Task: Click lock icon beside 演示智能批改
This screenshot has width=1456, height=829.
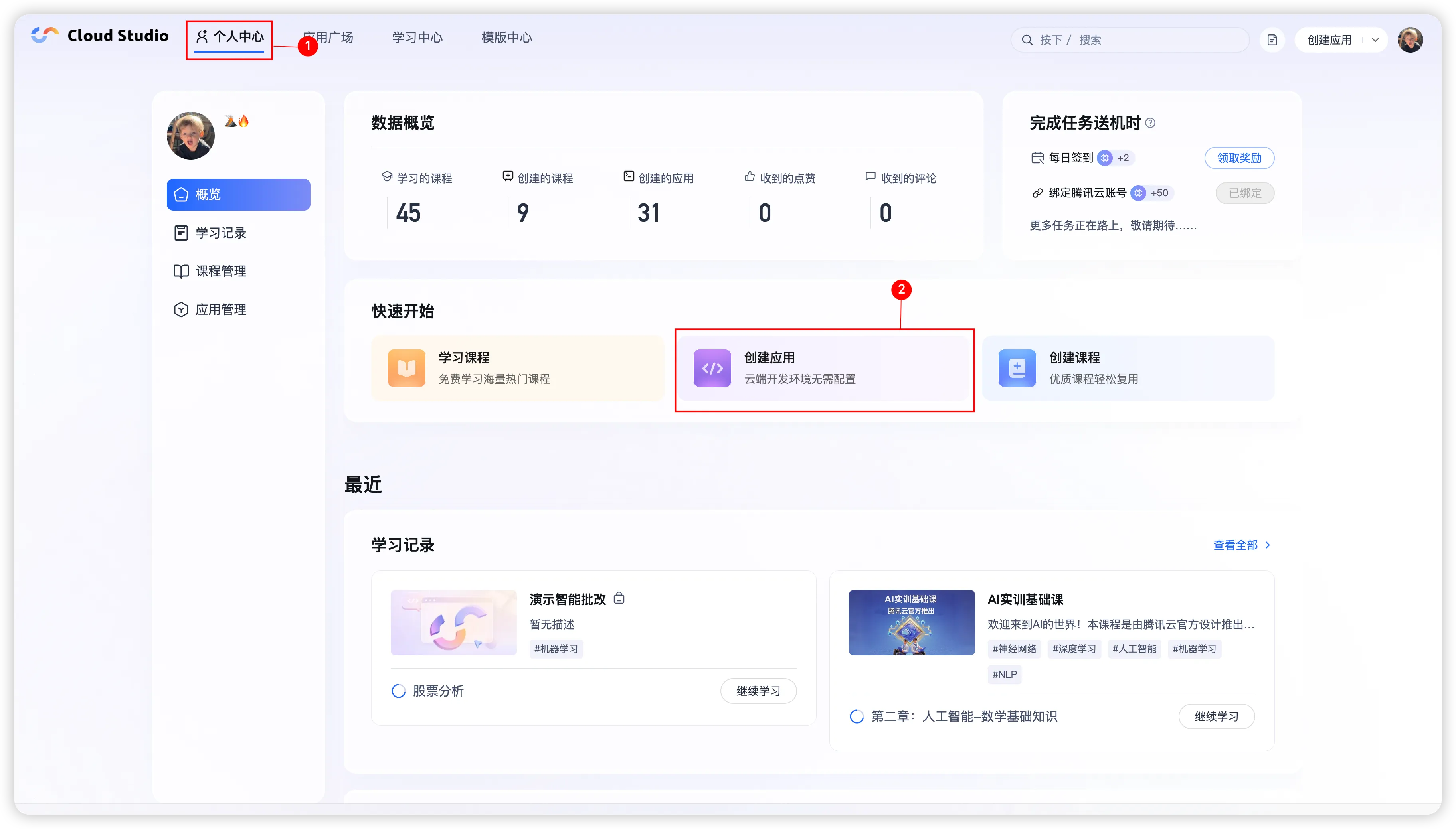Action: (619, 598)
